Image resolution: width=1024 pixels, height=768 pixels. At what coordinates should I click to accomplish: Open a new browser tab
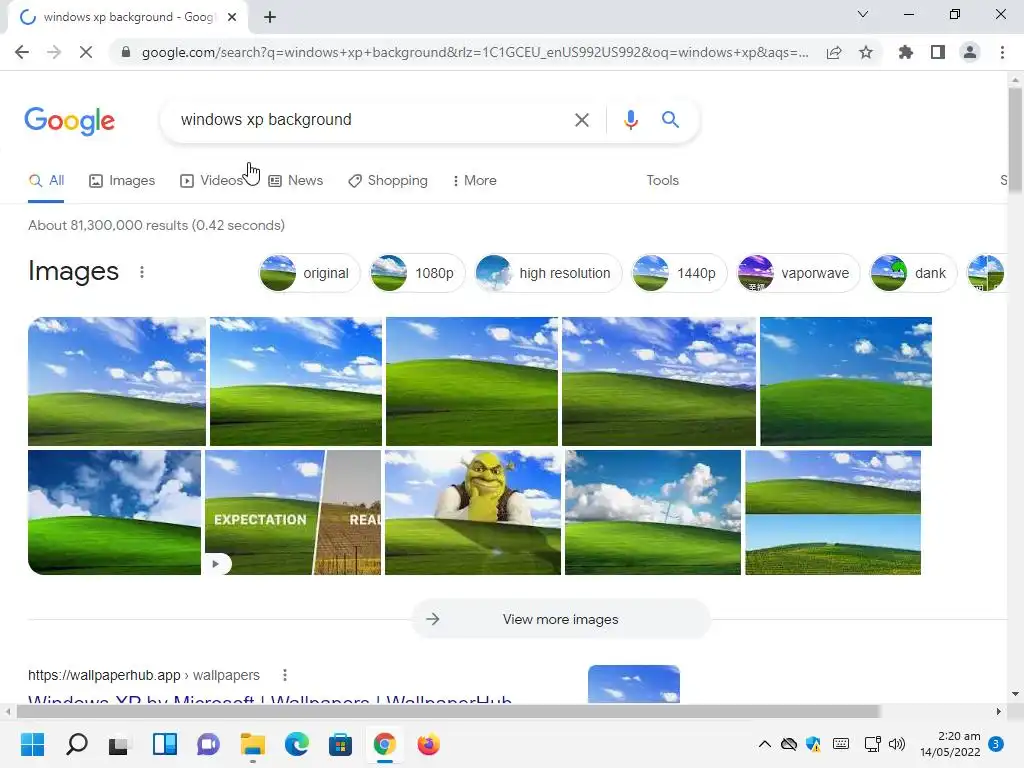270,17
